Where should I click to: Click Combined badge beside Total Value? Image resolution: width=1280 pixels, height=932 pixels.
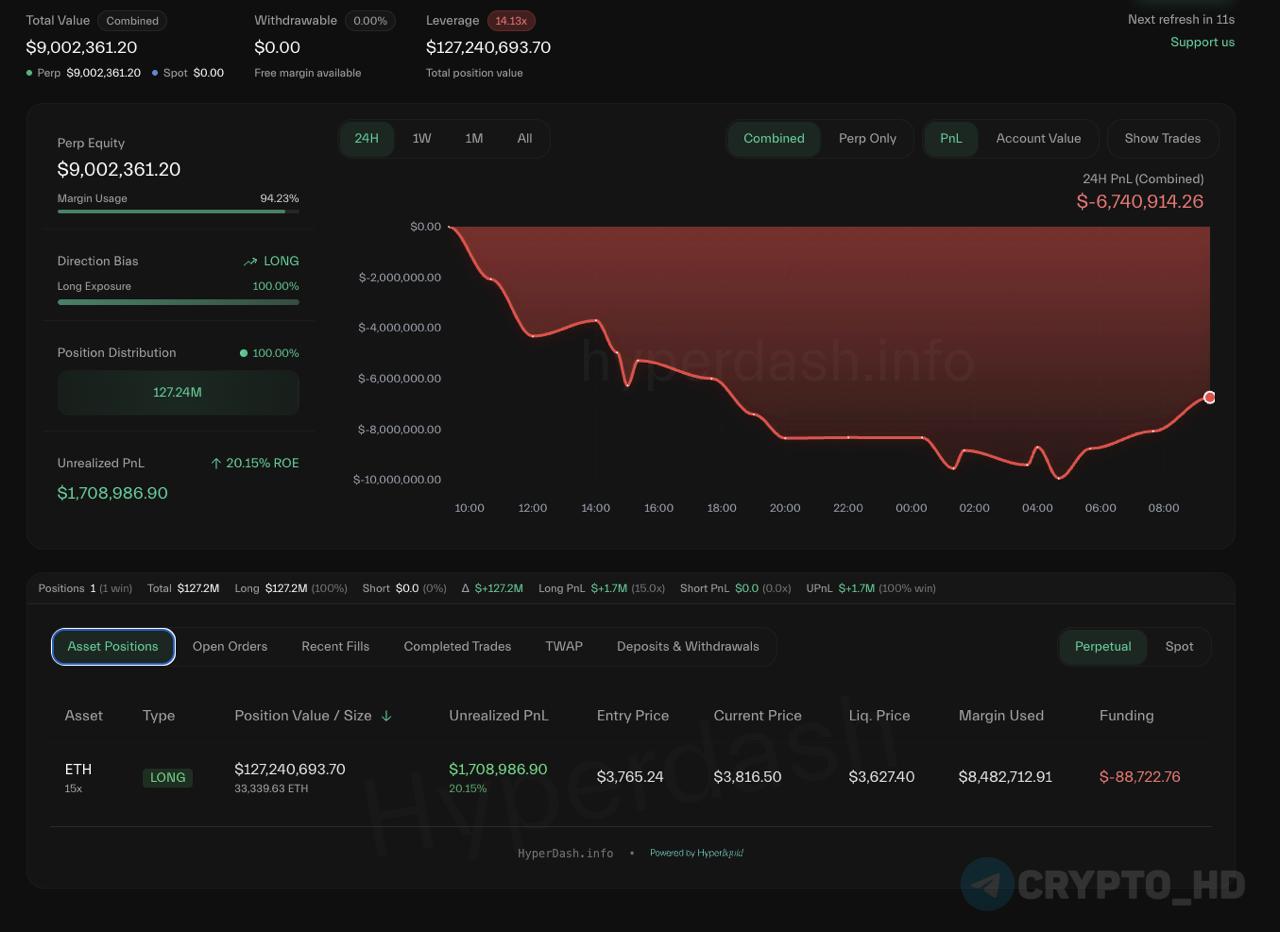click(132, 20)
